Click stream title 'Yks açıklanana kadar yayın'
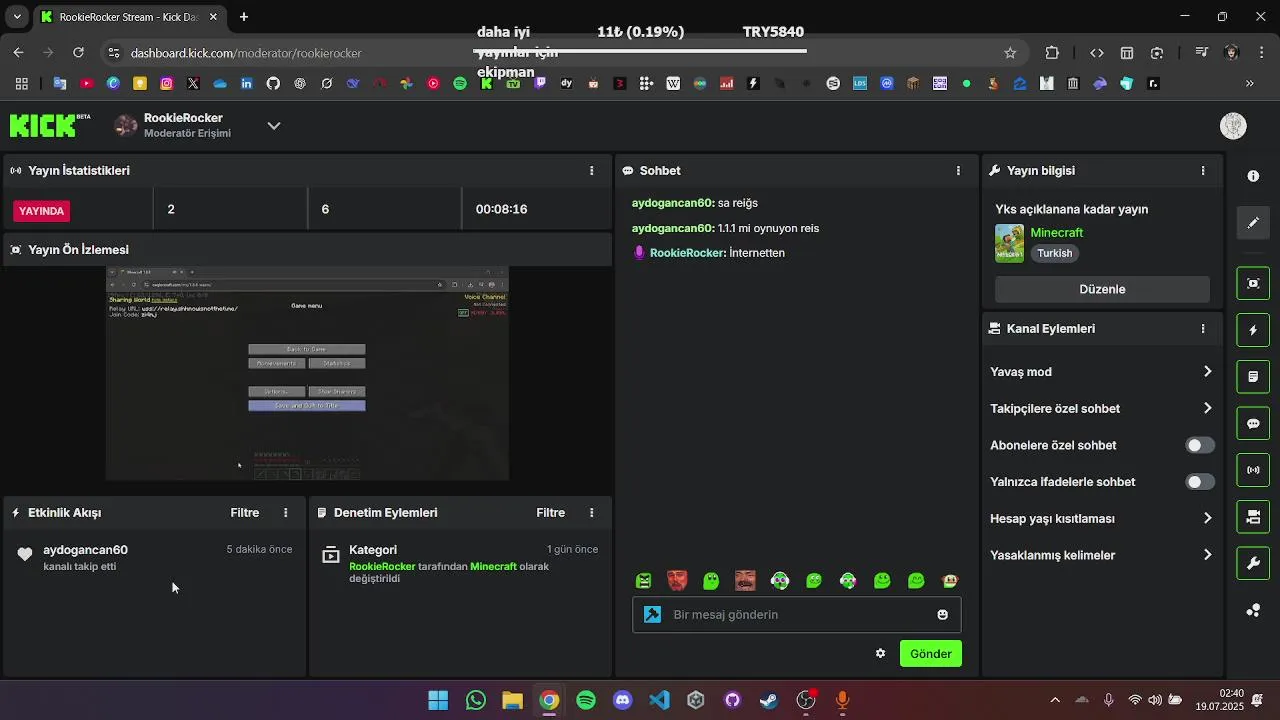This screenshot has height=720, width=1280. click(x=1071, y=209)
